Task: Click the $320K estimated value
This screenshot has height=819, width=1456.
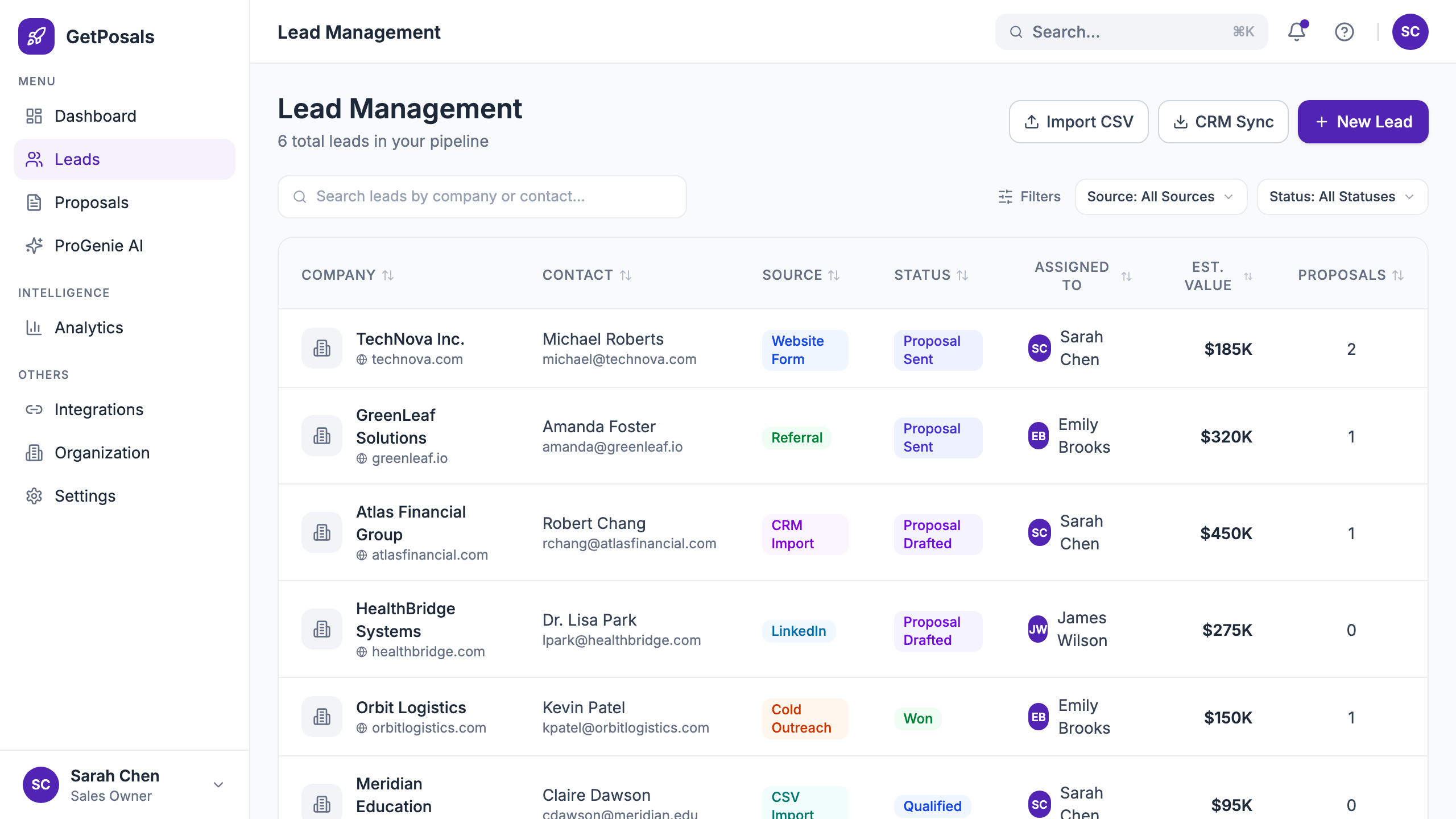Action: (1226, 437)
